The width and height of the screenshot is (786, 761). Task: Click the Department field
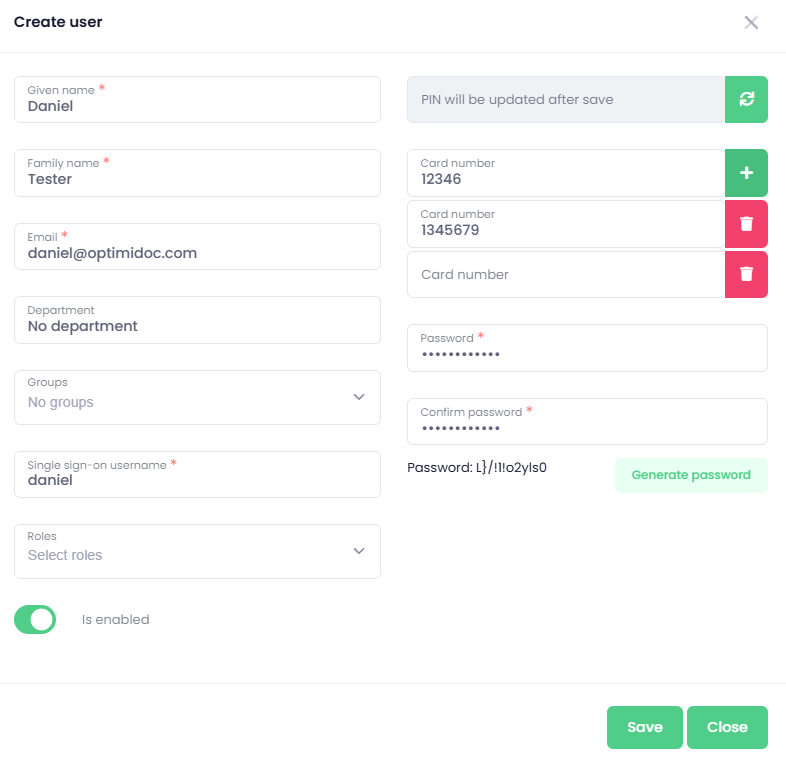point(197,320)
